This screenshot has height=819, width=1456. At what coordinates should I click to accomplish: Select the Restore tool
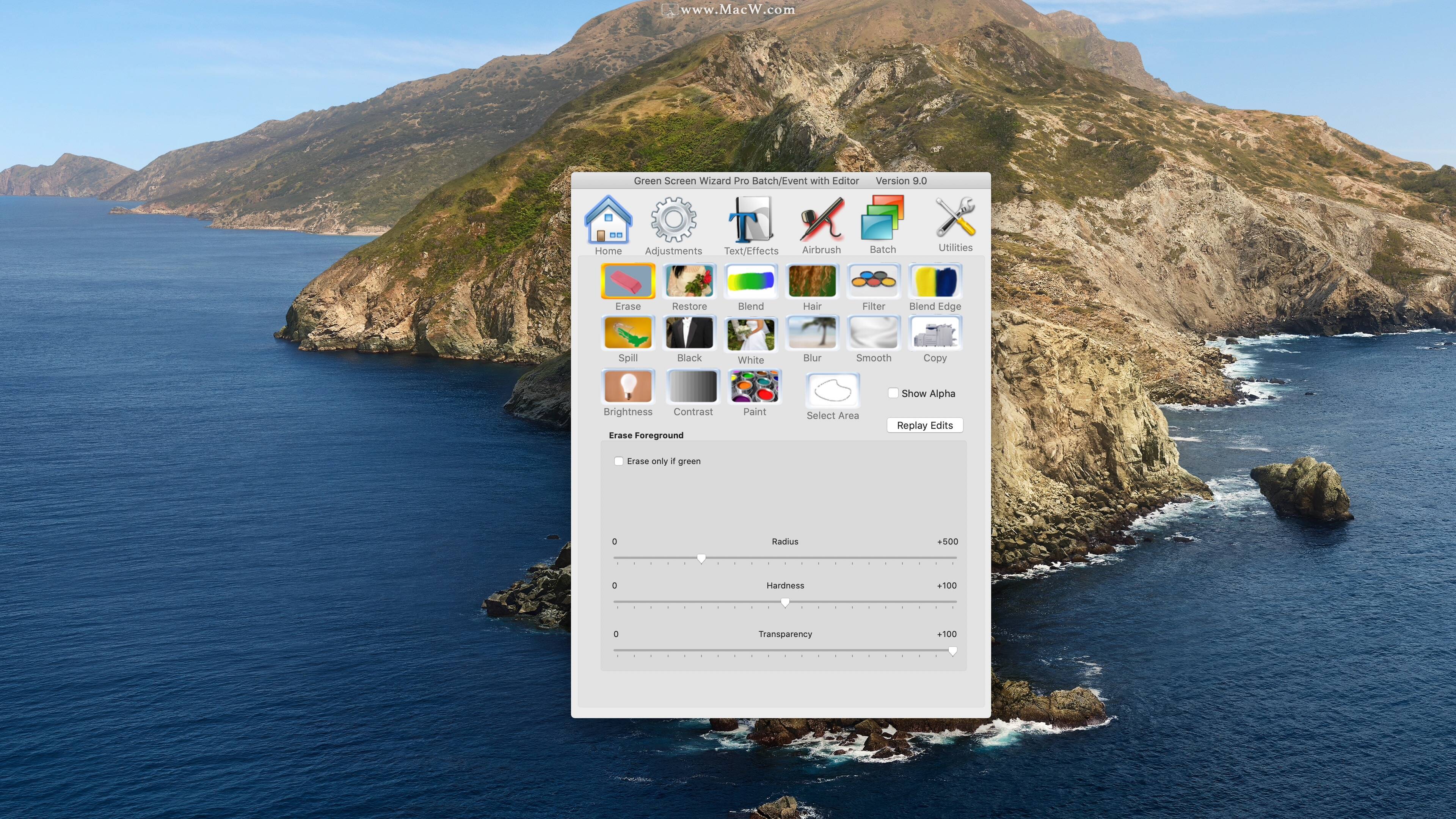click(x=690, y=281)
